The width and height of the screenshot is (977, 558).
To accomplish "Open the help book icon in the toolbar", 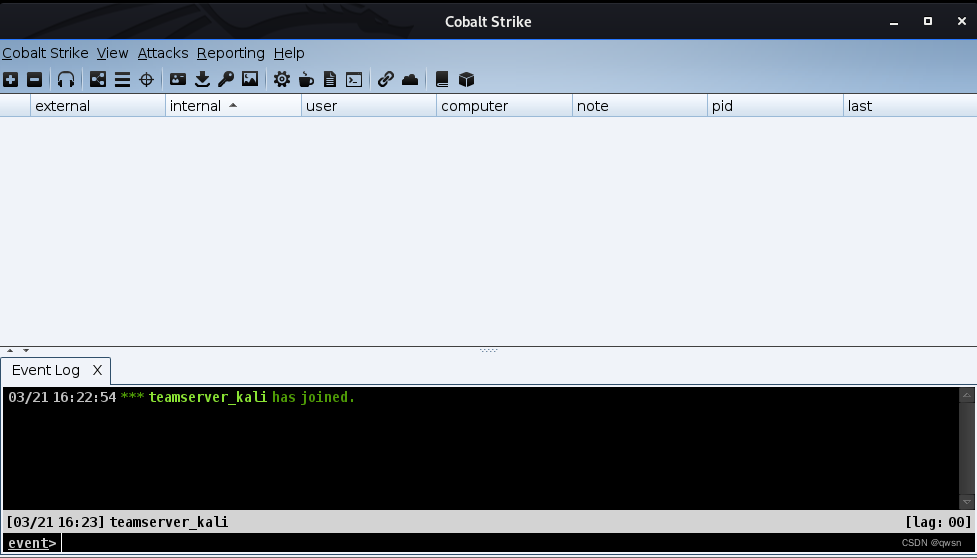I will point(442,79).
